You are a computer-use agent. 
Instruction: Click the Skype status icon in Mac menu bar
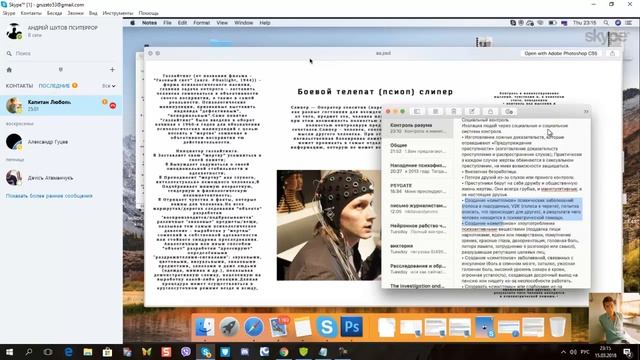point(513,23)
